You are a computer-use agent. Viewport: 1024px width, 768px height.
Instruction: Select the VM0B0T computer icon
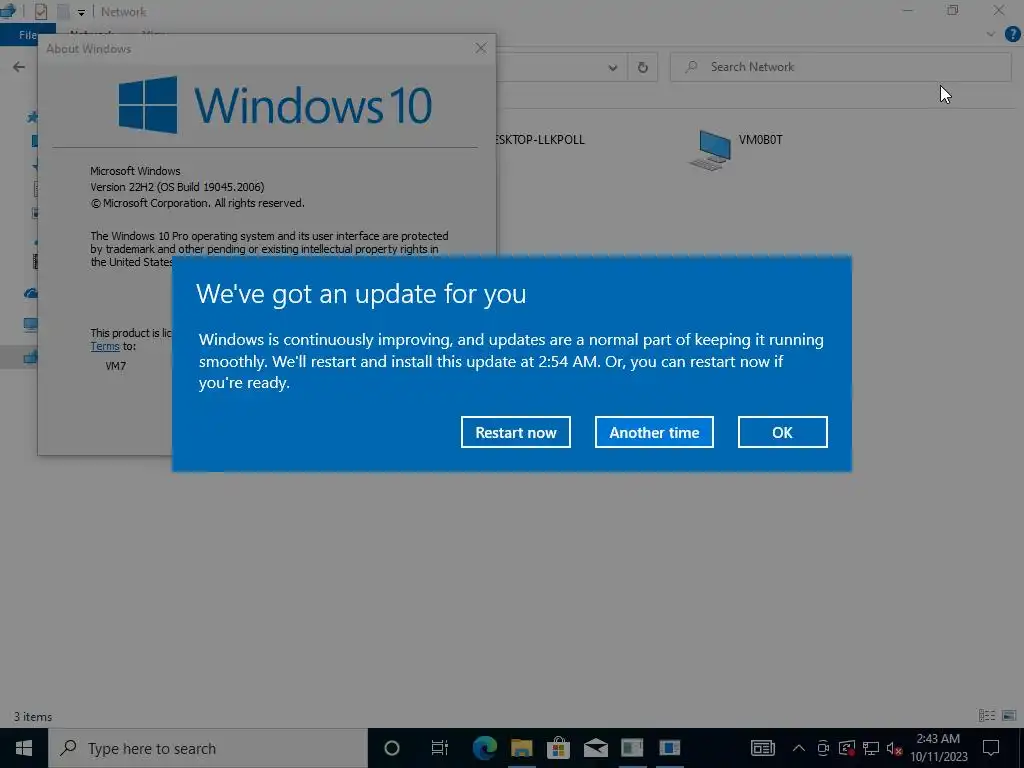(710, 150)
